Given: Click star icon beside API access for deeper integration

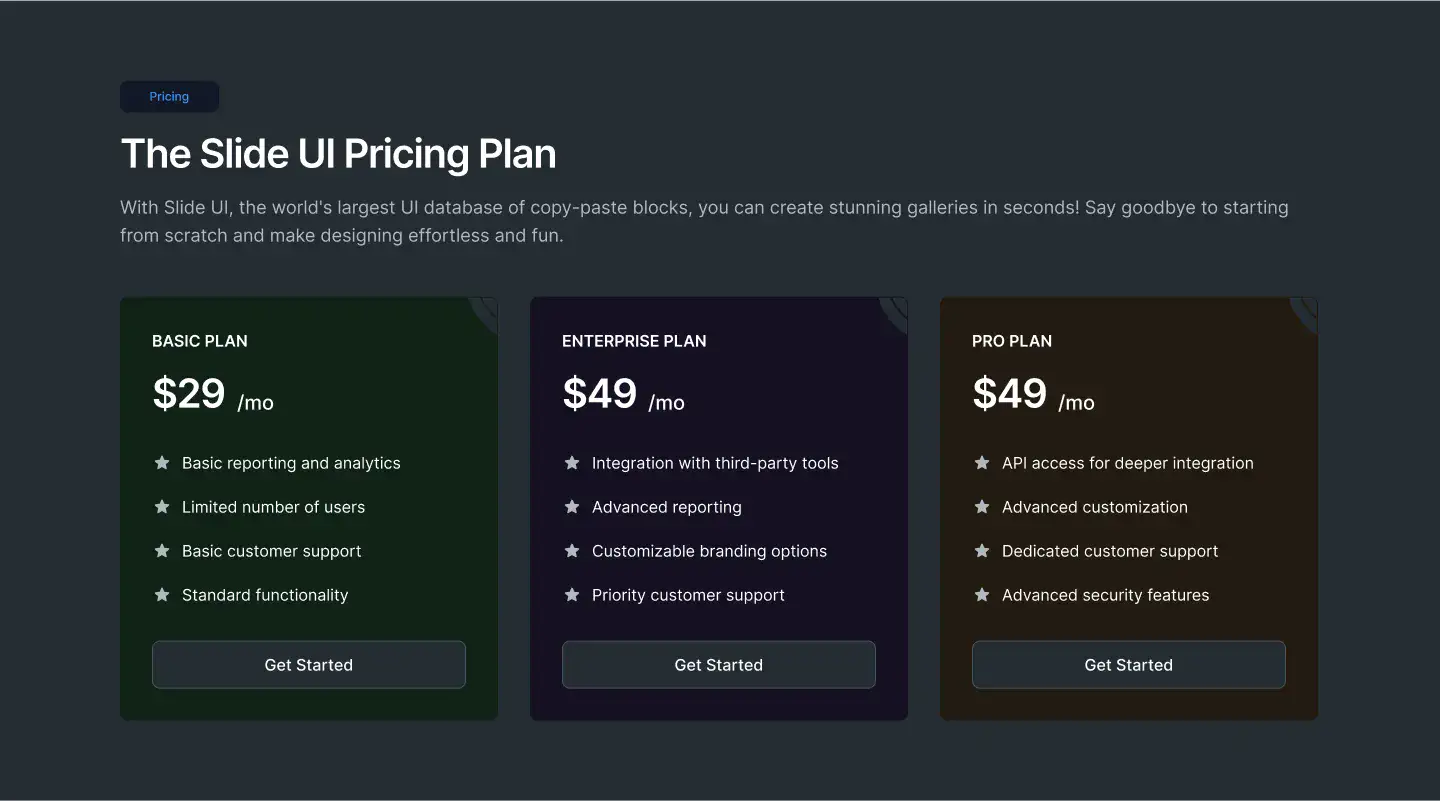Looking at the screenshot, I should click(982, 463).
